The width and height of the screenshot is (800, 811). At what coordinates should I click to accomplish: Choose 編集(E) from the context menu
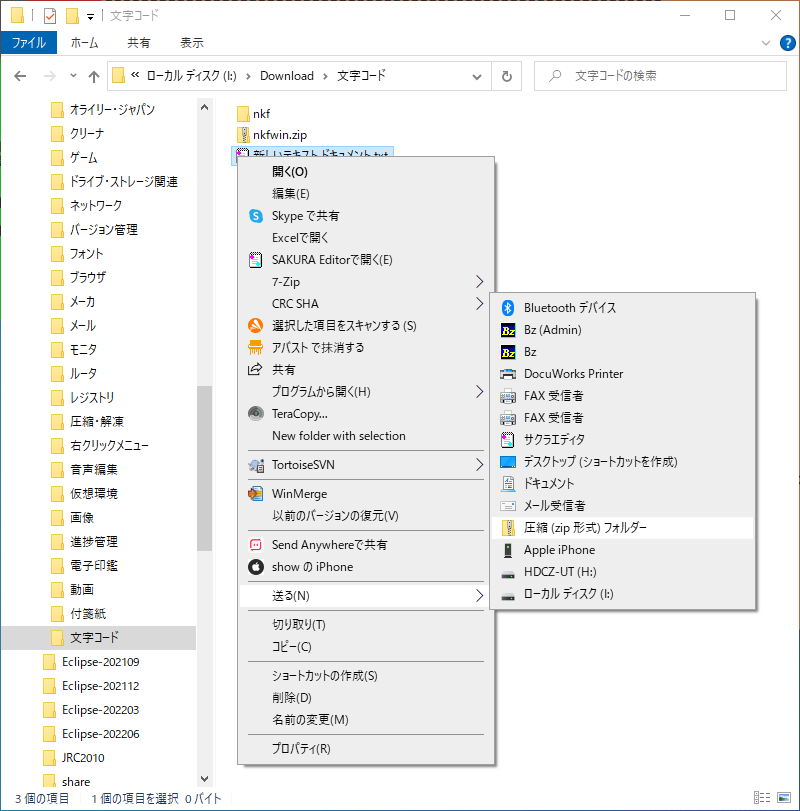[291, 193]
